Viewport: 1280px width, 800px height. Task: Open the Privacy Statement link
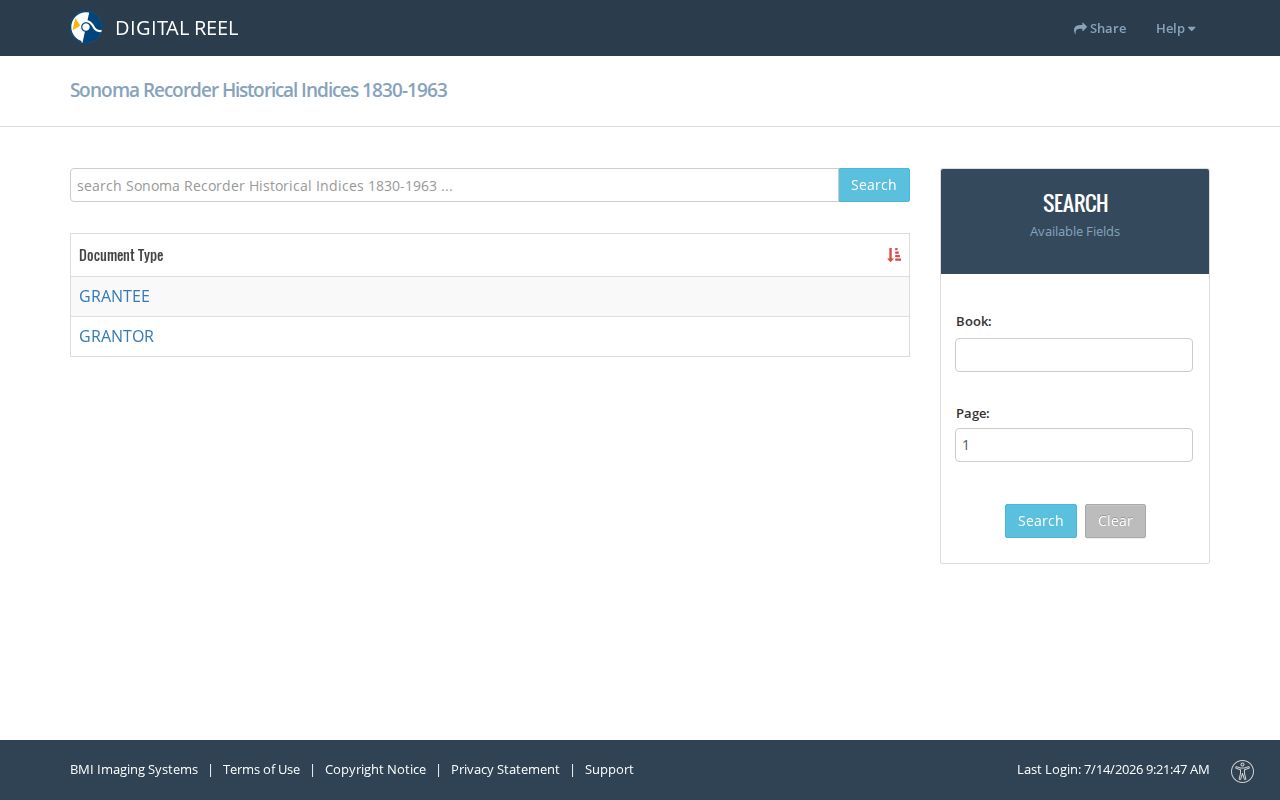pos(505,769)
